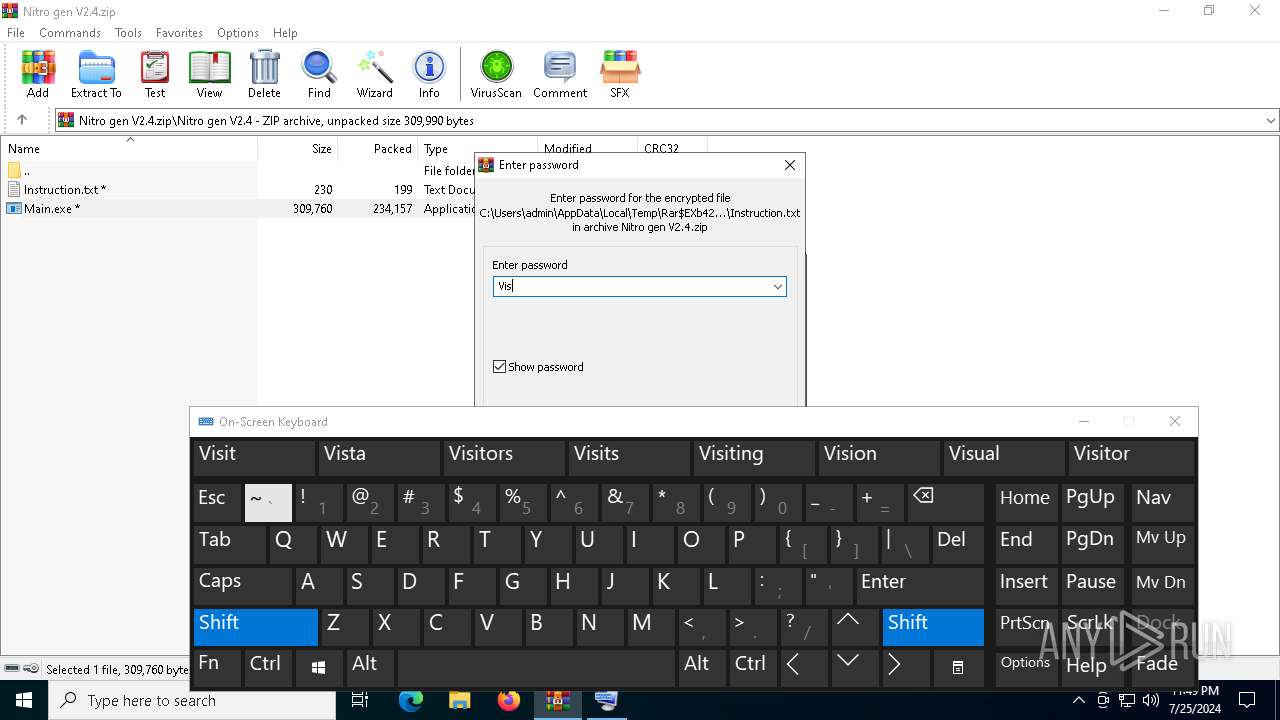
Task: Open Task View from taskbar
Action: (360, 700)
